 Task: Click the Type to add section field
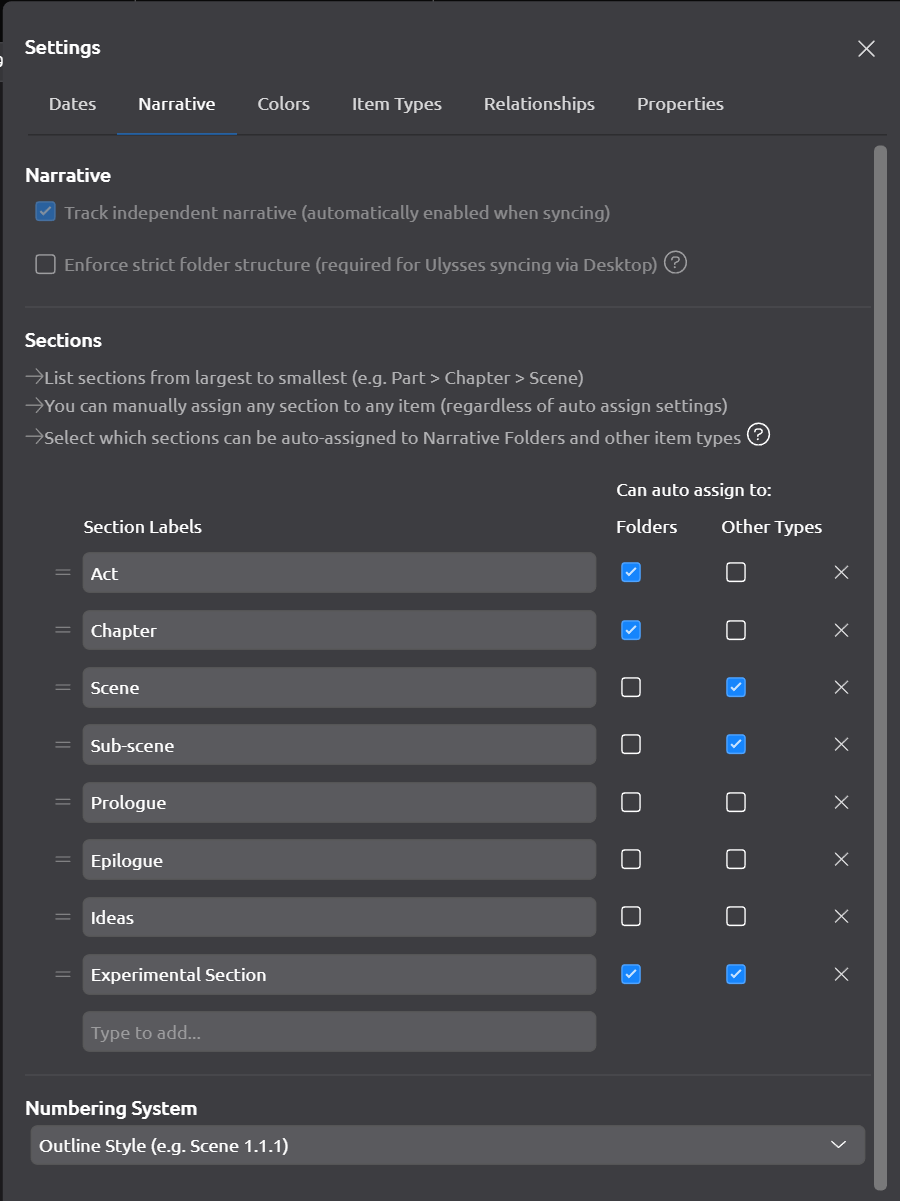click(x=339, y=1032)
